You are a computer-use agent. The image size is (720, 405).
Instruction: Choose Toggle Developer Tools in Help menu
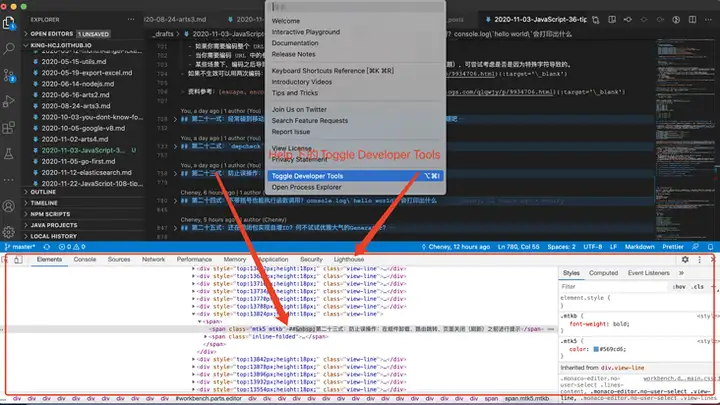(x=355, y=176)
